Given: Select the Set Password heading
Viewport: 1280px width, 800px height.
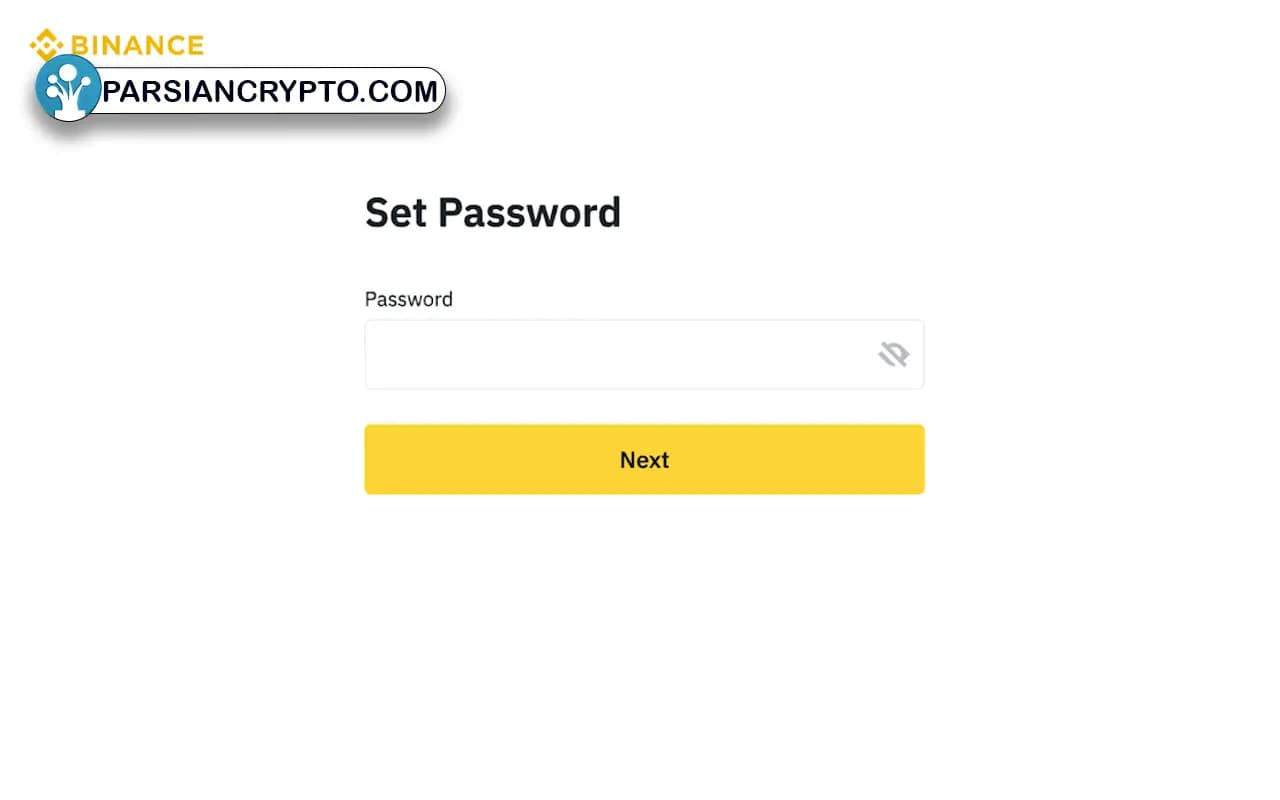Looking at the screenshot, I should 493,213.
